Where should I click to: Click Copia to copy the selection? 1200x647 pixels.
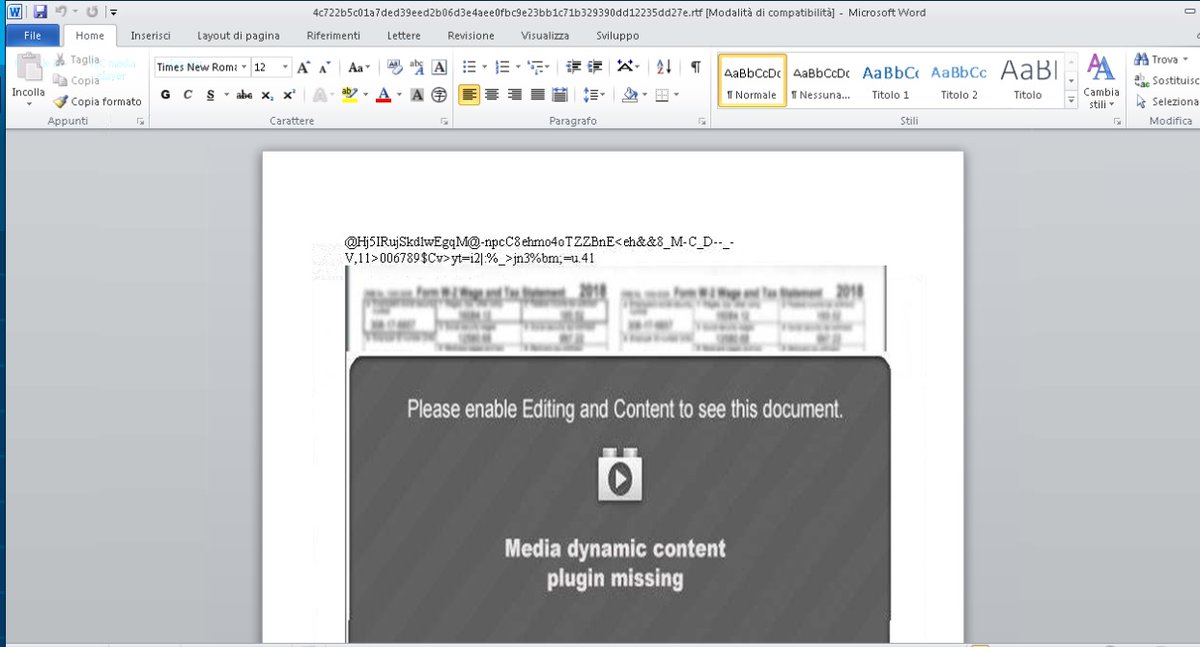(77, 80)
